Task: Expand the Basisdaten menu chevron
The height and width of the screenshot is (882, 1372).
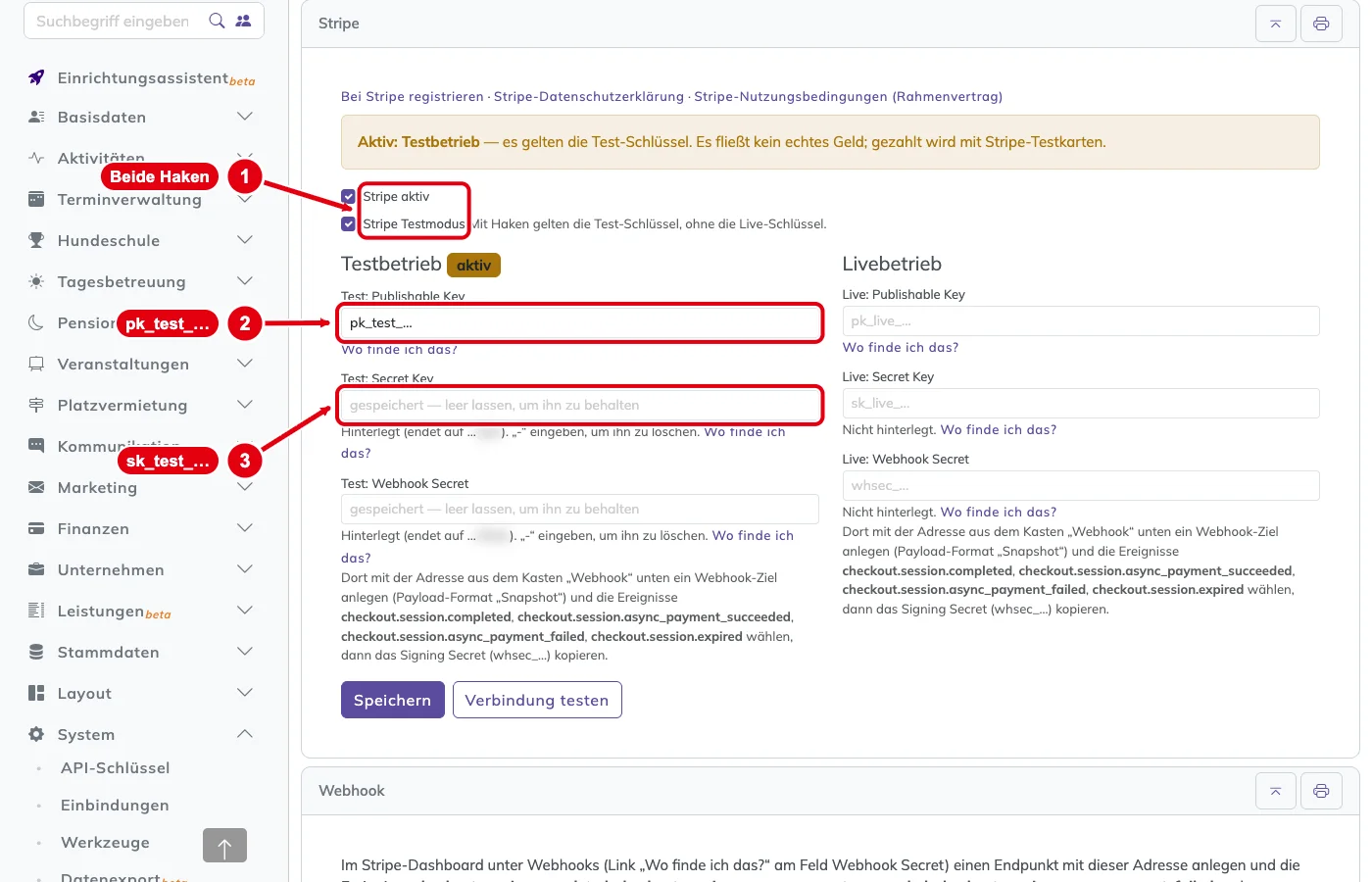Action: 245,117
